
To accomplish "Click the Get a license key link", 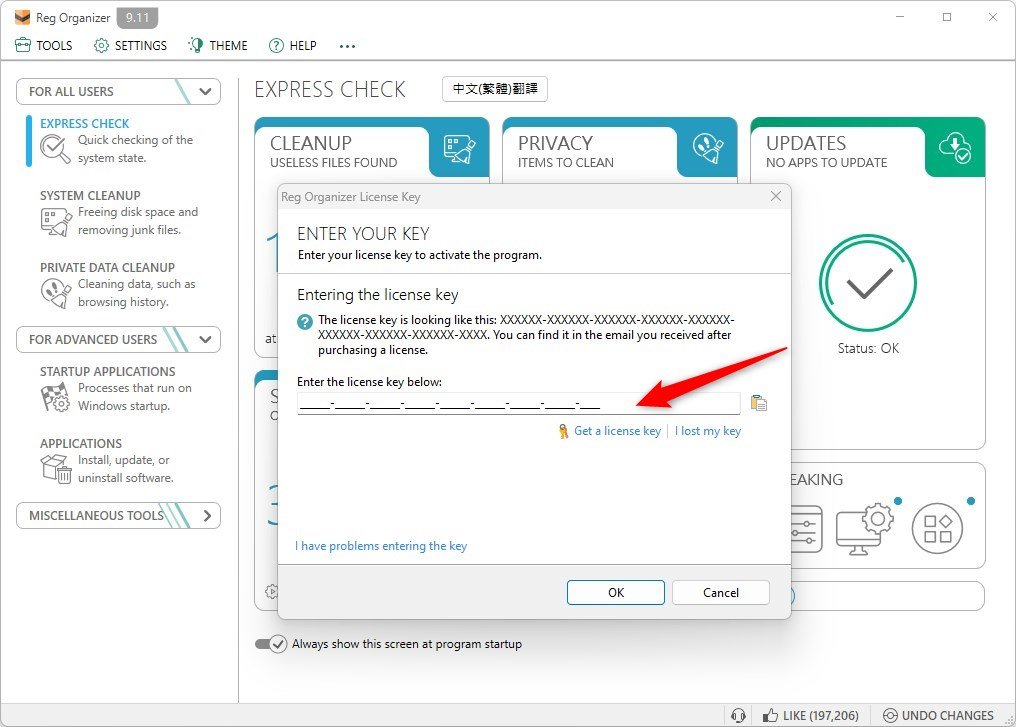I will pyautogui.click(x=618, y=431).
